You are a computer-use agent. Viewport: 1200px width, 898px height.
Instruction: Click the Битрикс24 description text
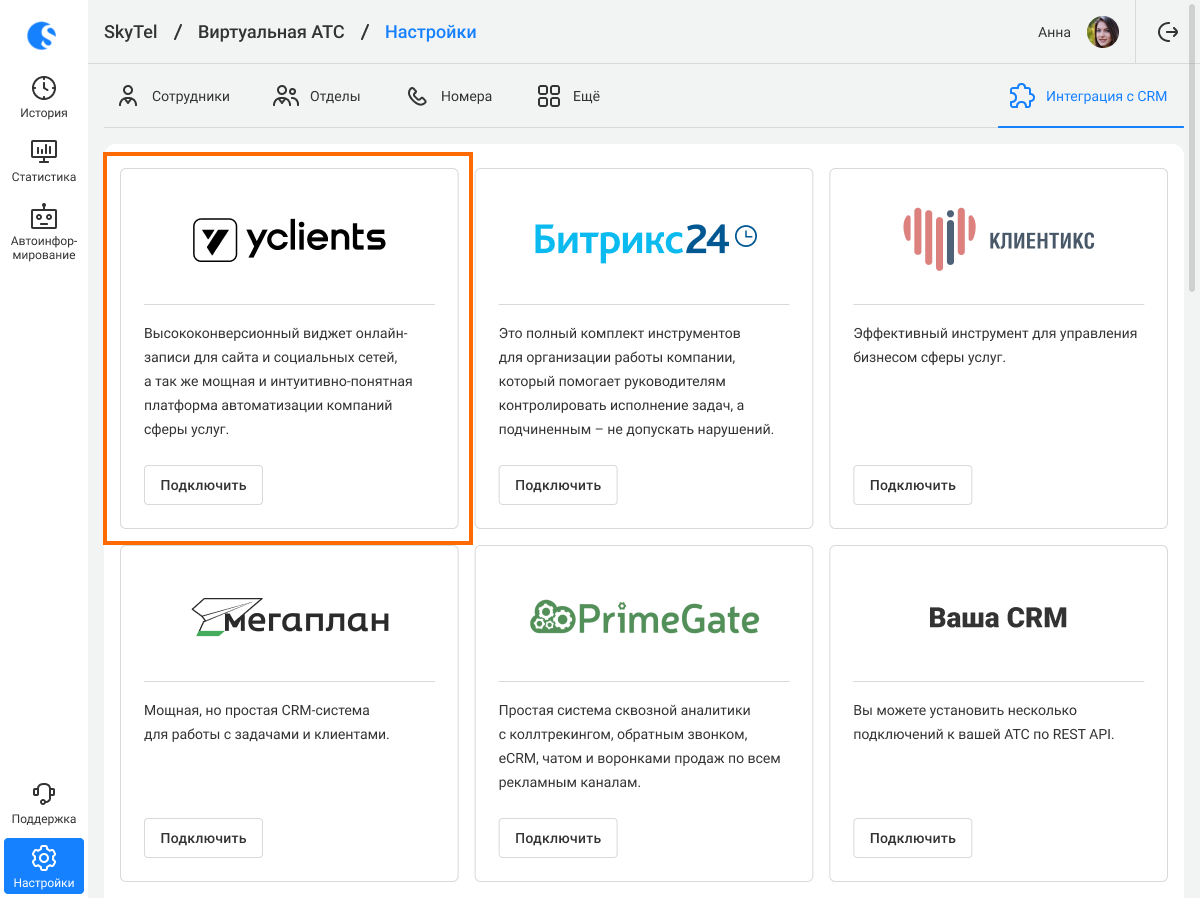637,381
